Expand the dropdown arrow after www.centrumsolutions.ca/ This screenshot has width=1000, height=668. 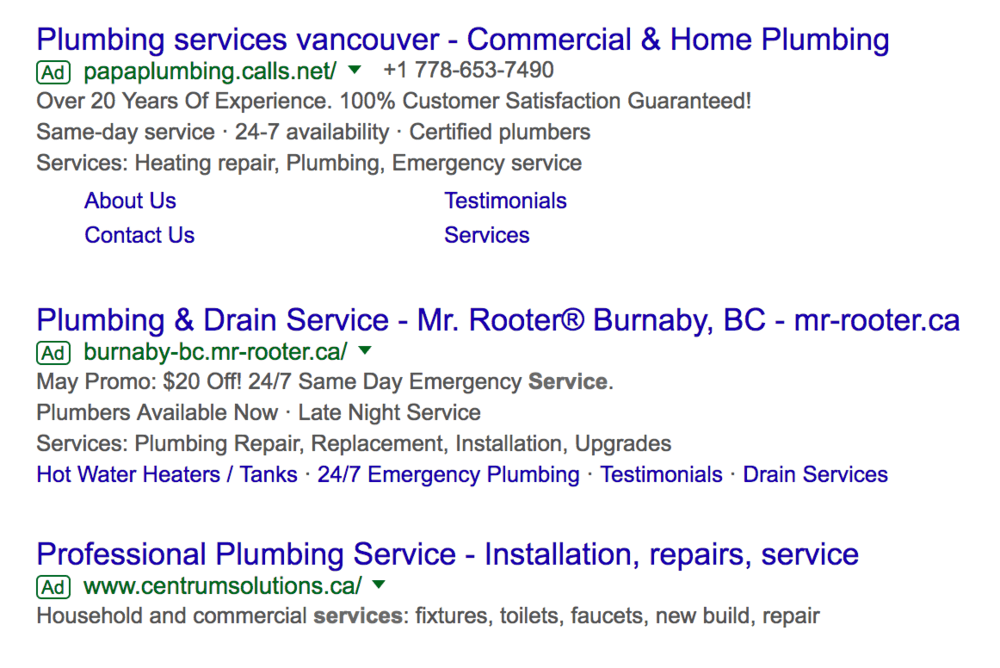click(379, 584)
